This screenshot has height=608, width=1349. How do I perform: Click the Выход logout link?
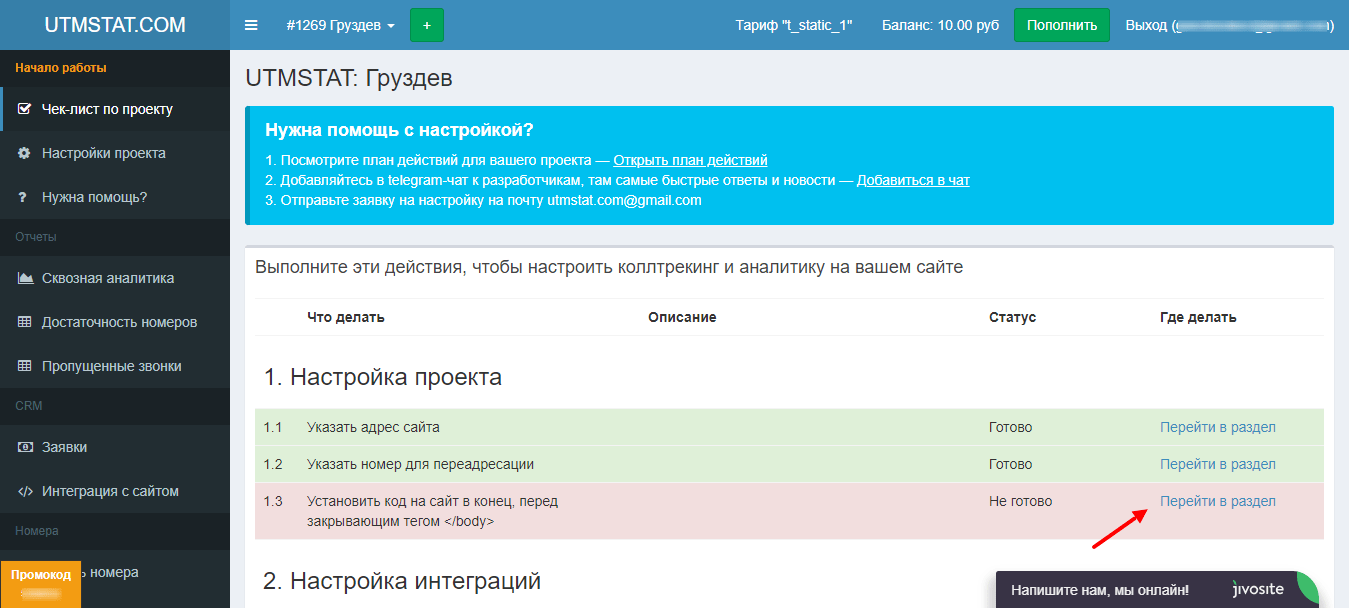1230,25
